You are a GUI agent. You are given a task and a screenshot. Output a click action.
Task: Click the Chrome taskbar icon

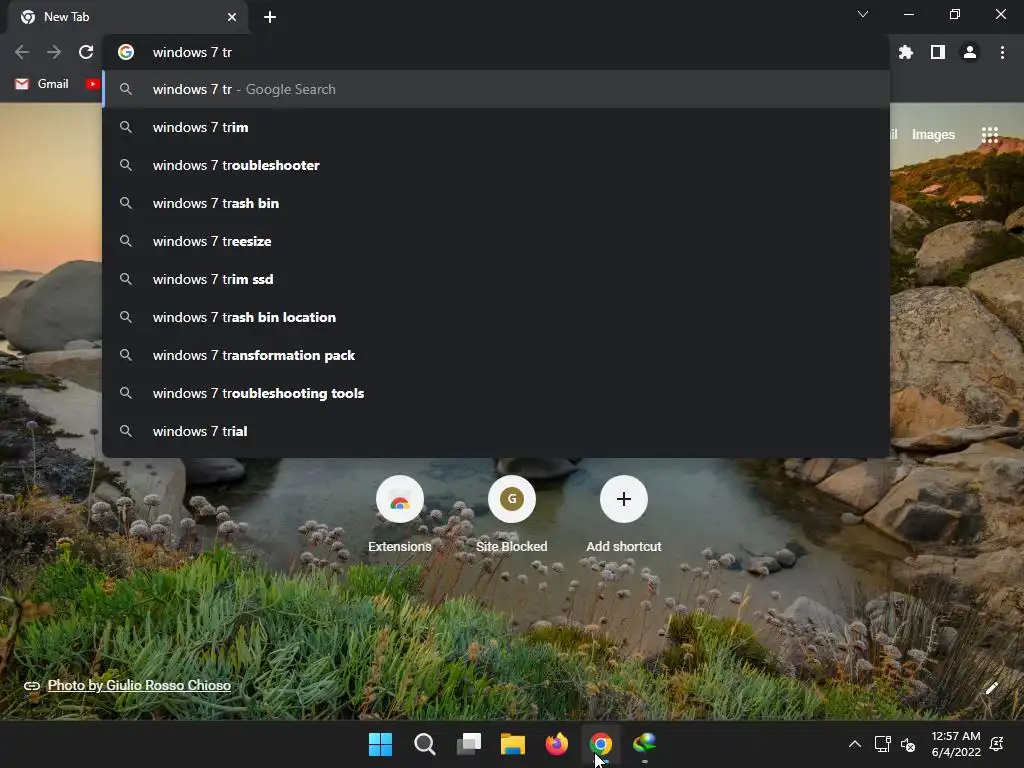[x=600, y=744]
